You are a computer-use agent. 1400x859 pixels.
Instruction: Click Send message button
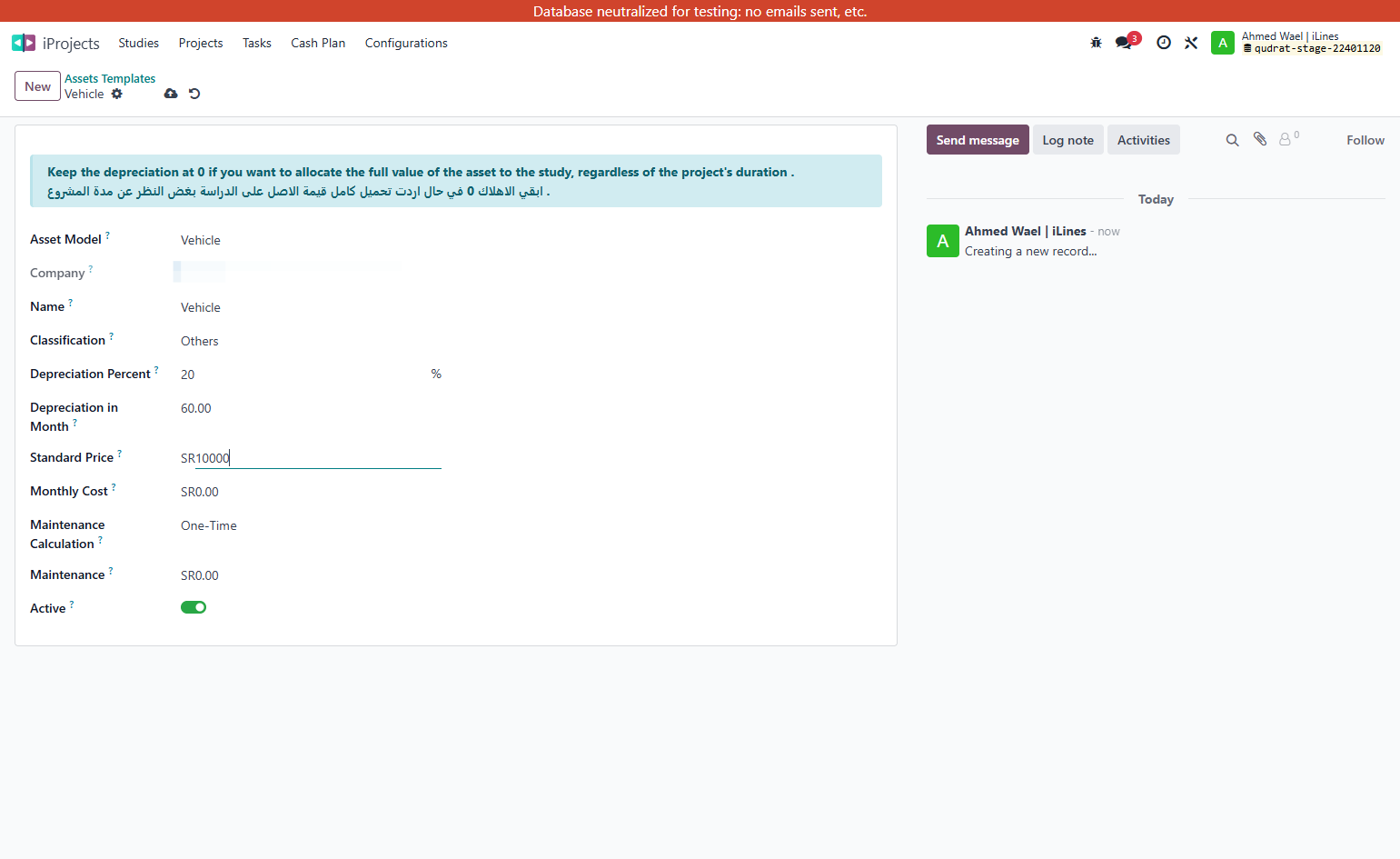pos(978,140)
